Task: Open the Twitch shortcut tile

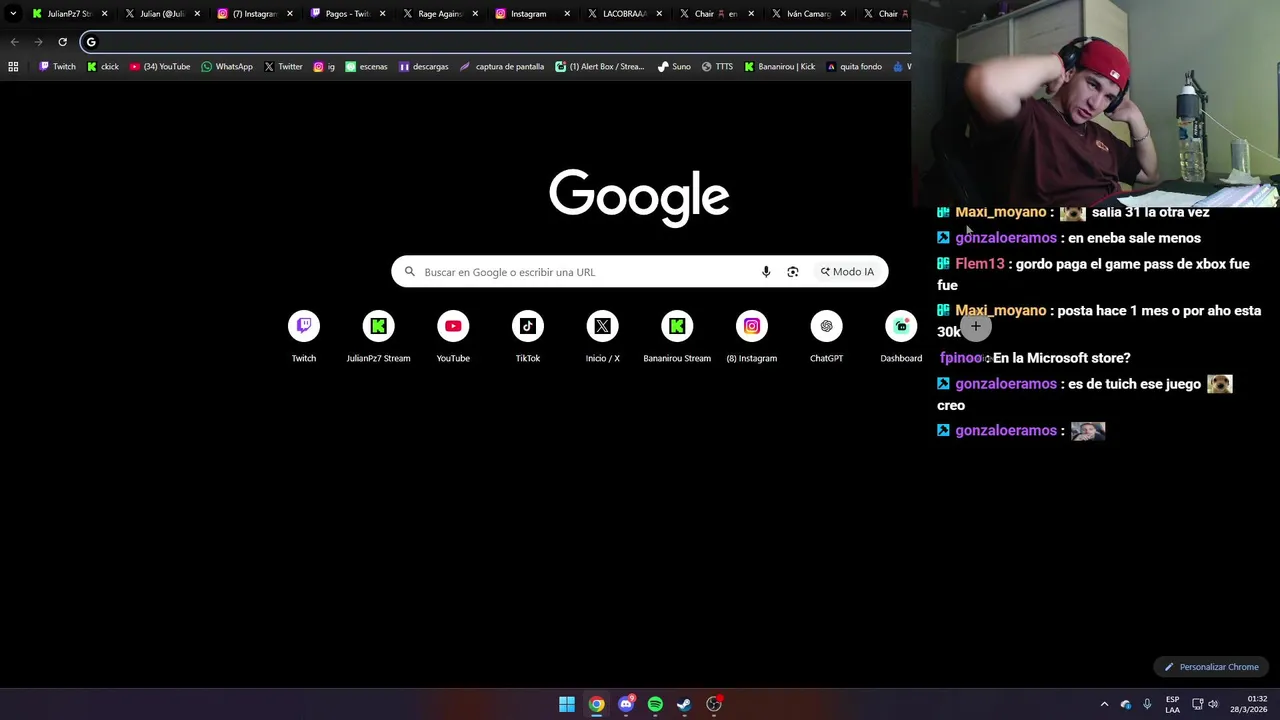Action: click(x=304, y=337)
